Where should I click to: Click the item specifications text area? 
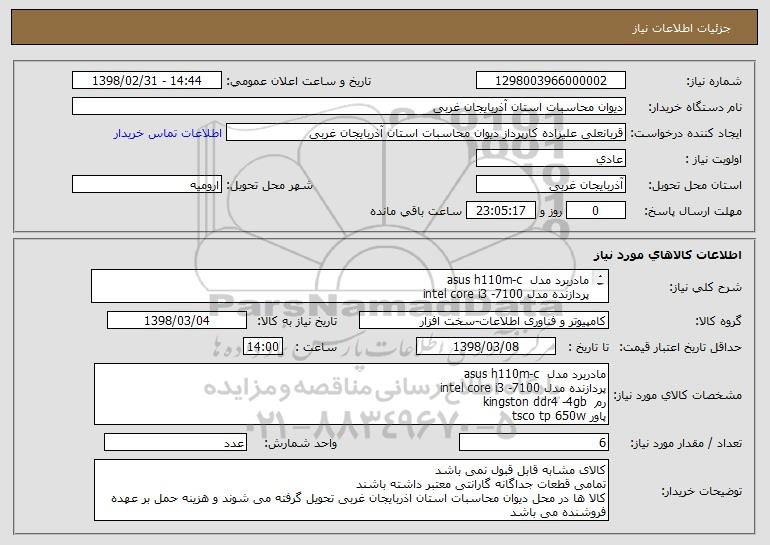[x=351, y=394]
